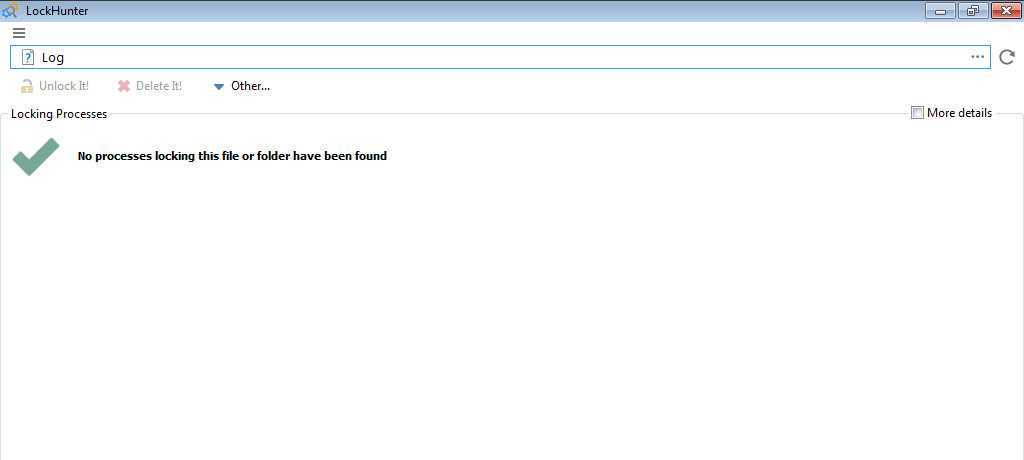This screenshot has height=460, width=1024.
Task: Close the LockHunter window
Action: pyautogui.click(x=1004, y=11)
